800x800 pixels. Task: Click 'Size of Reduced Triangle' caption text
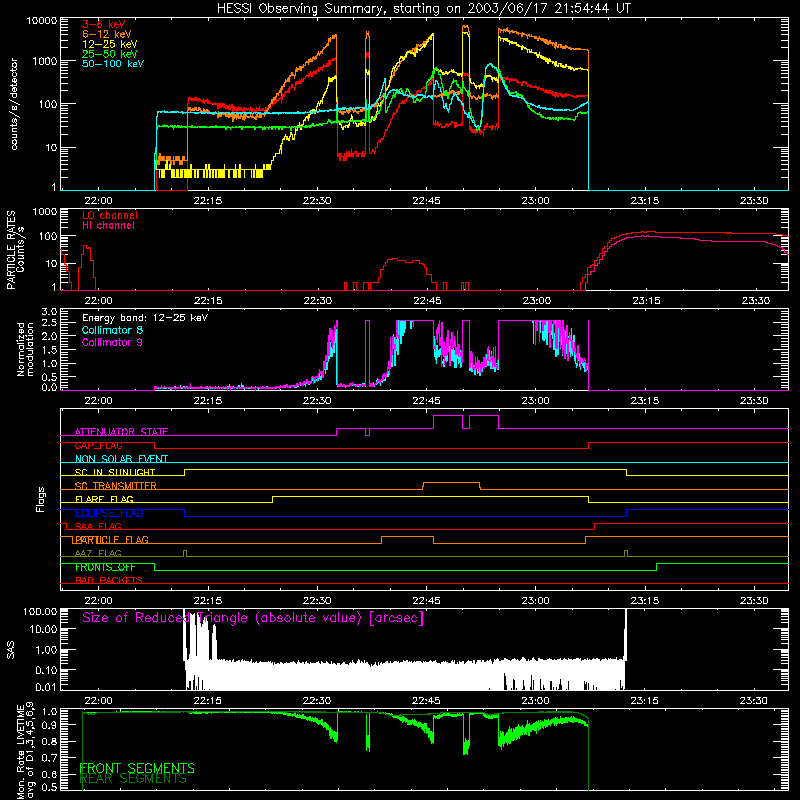click(x=253, y=618)
